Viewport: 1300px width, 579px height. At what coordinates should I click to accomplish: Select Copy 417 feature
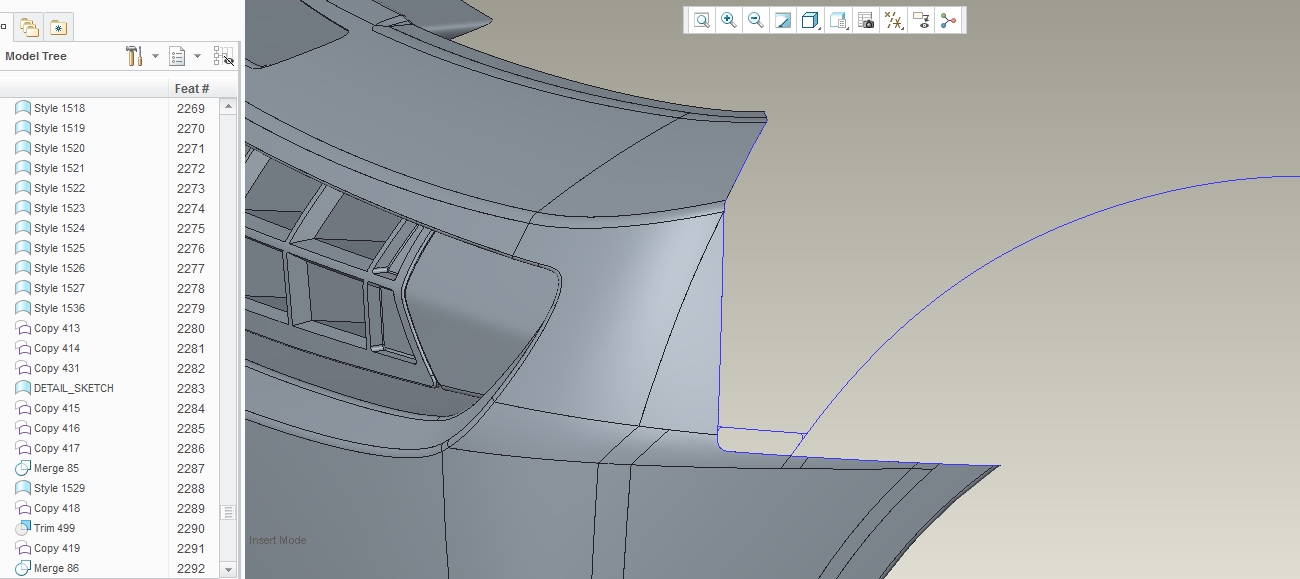click(57, 448)
